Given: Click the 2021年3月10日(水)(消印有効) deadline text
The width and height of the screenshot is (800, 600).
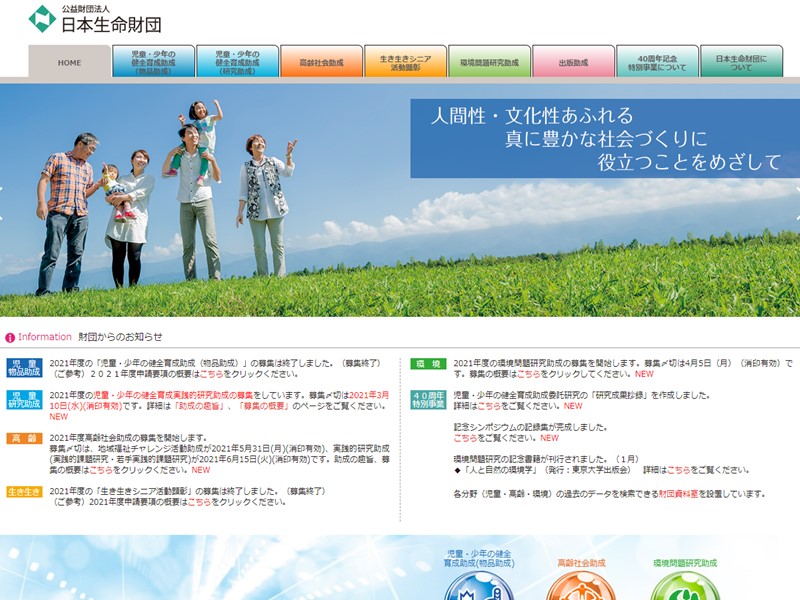Looking at the screenshot, I should 219,401.
